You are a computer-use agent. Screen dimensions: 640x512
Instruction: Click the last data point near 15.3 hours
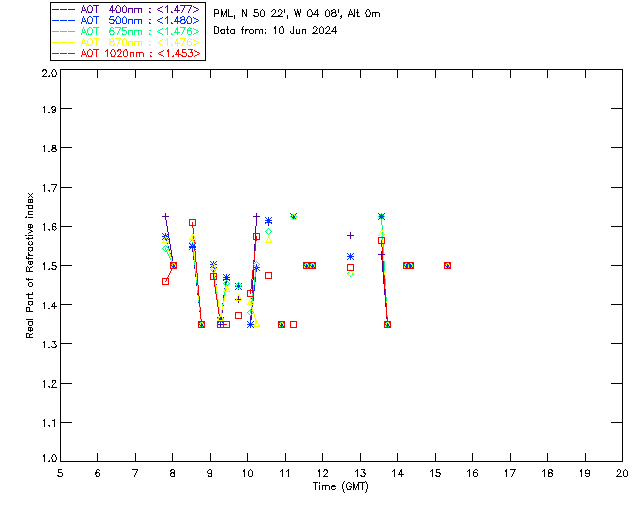pos(447,265)
